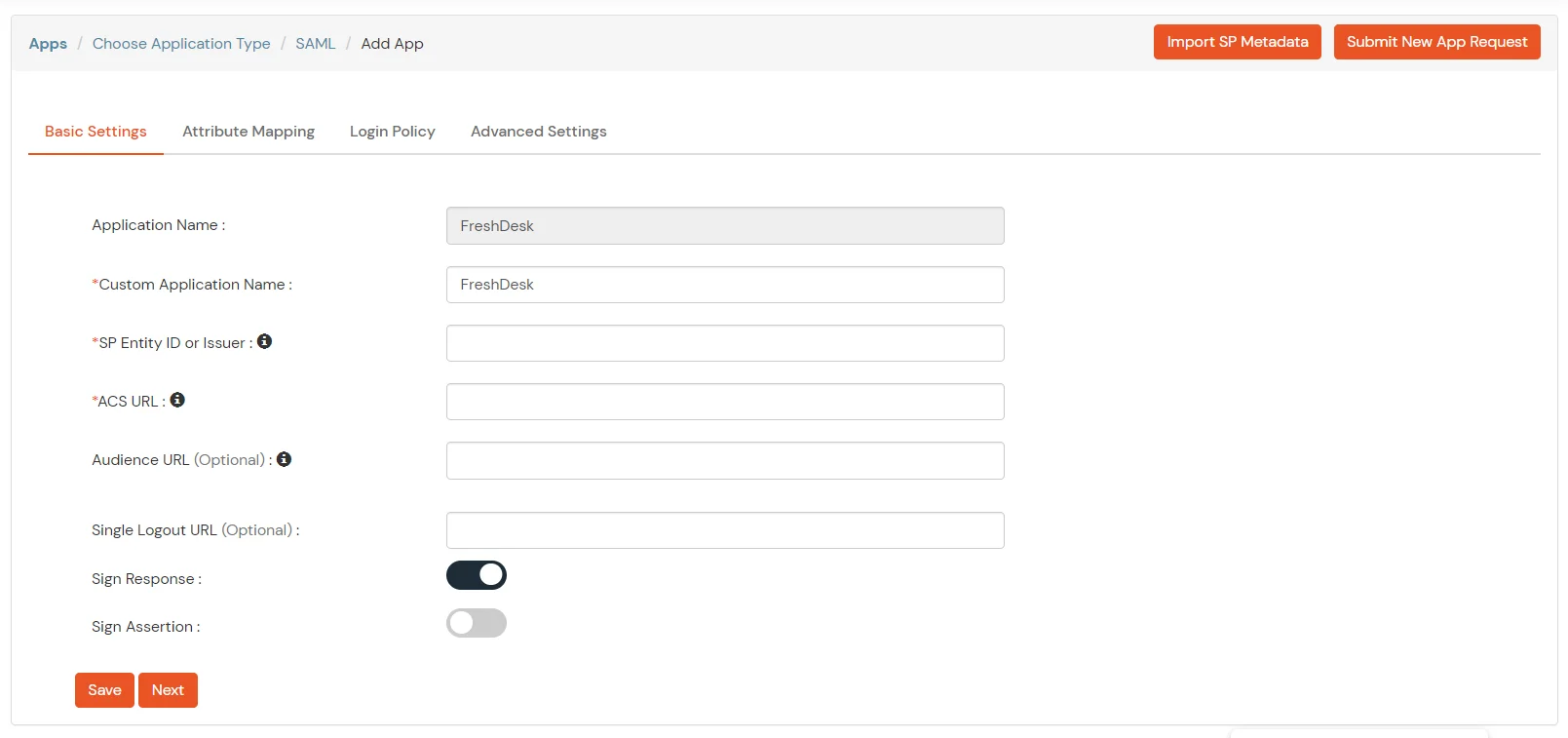Image resolution: width=1568 pixels, height=738 pixels.
Task: Click the Single Logout URL field
Action: point(725,530)
